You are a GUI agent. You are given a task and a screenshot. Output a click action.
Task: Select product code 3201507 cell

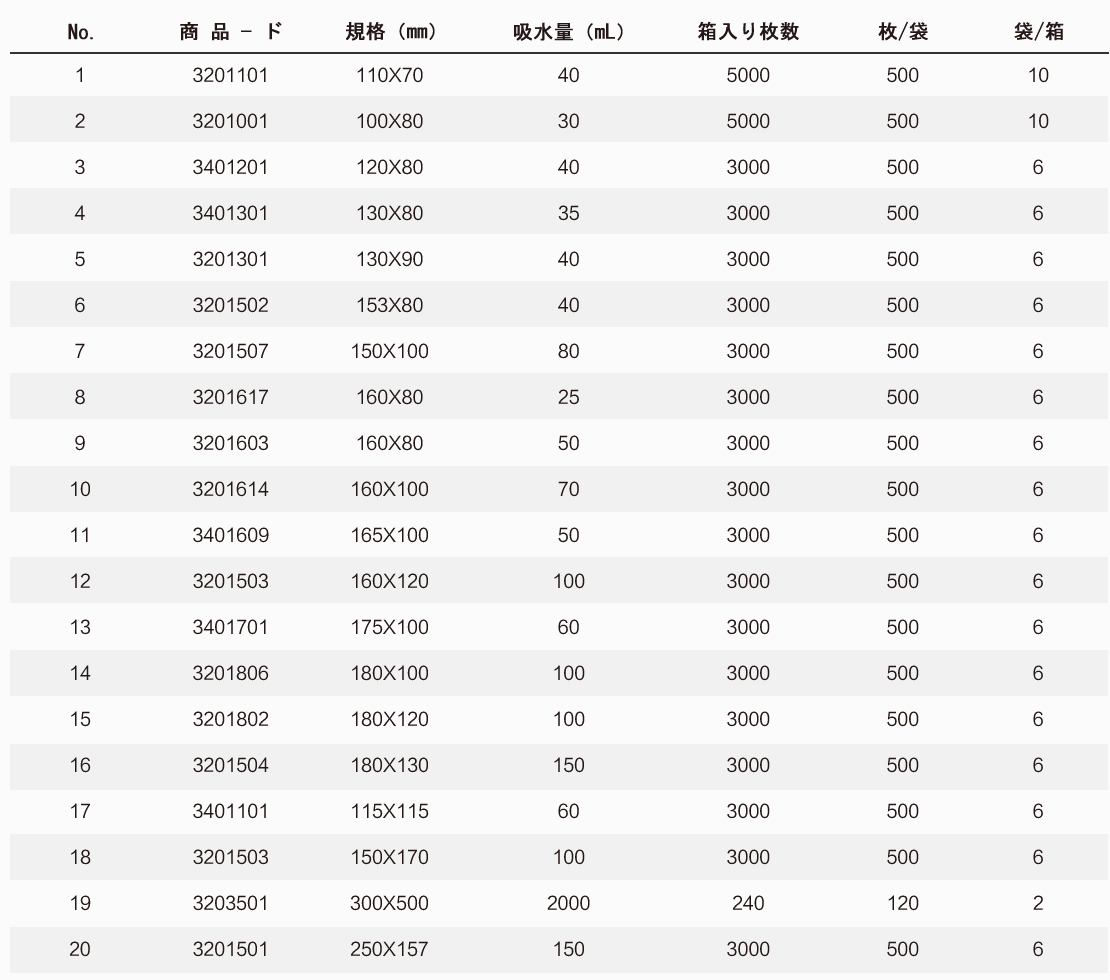pyautogui.click(x=230, y=351)
